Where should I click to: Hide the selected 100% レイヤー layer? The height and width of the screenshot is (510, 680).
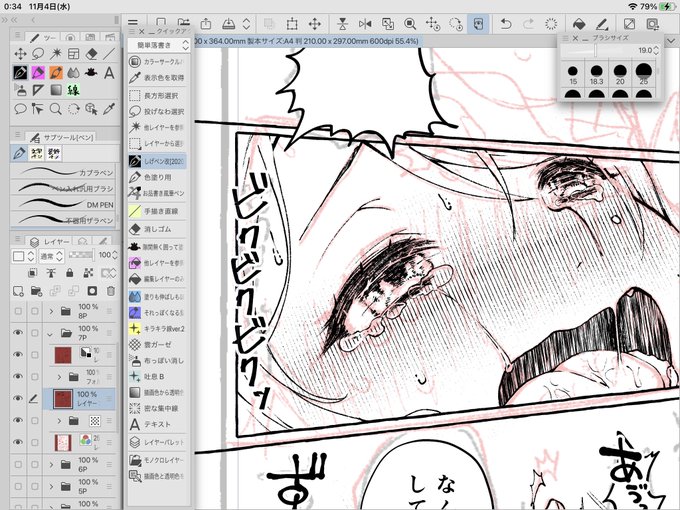pyautogui.click(x=18, y=398)
